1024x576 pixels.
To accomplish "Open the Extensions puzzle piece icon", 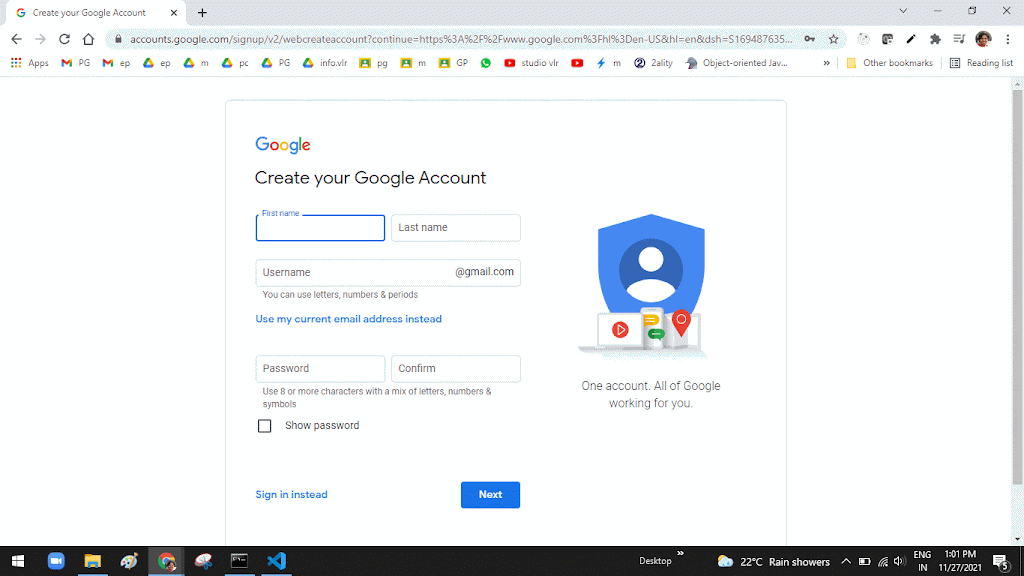I will [x=935, y=39].
